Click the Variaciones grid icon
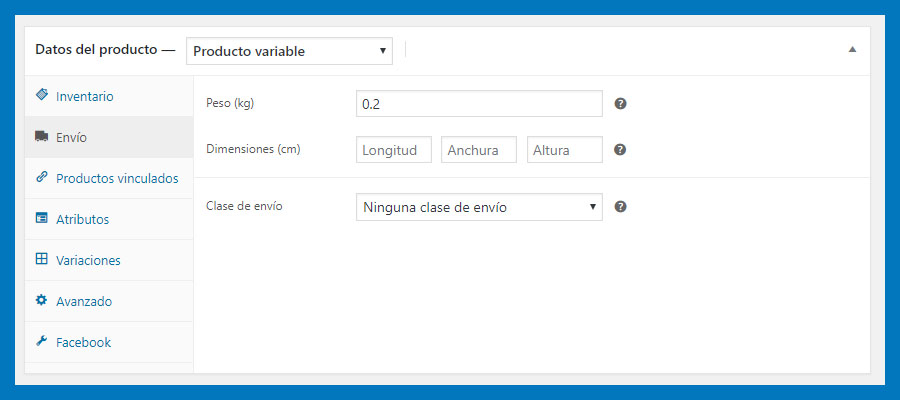This screenshot has width=900, height=400. pyautogui.click(x=41, y=259)
